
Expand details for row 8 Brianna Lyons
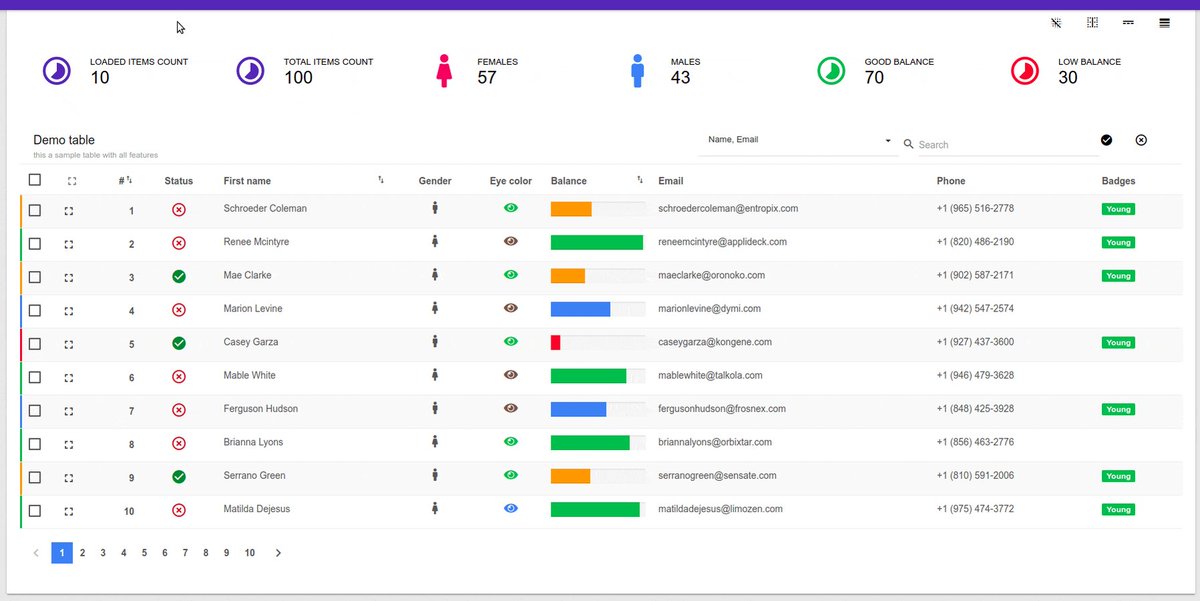pos(69,444)
